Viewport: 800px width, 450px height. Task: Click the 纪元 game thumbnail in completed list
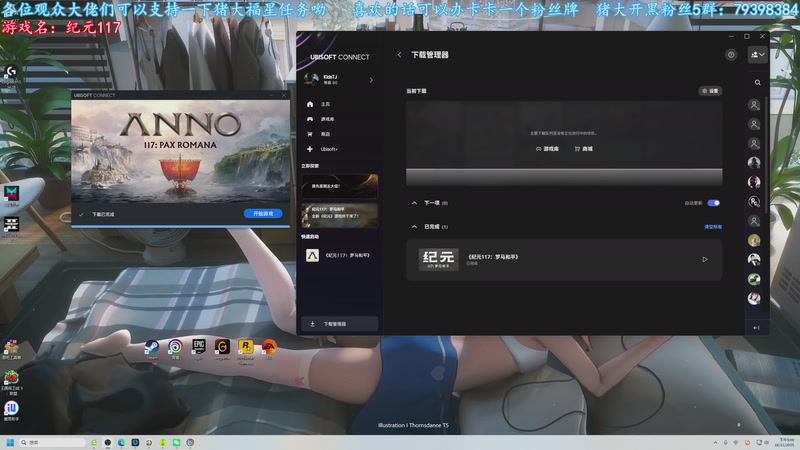pyautogui.click(x=438, y=259)
